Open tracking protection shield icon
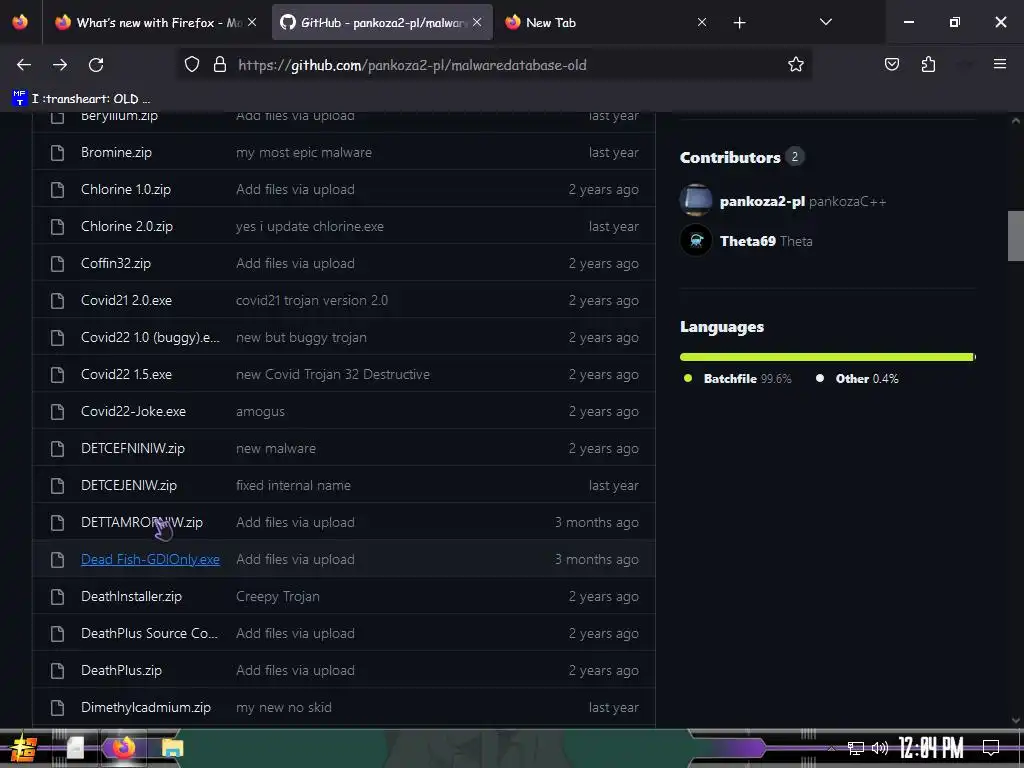The width and height of the screenshot is (1024, 768). tap(191, 65)
